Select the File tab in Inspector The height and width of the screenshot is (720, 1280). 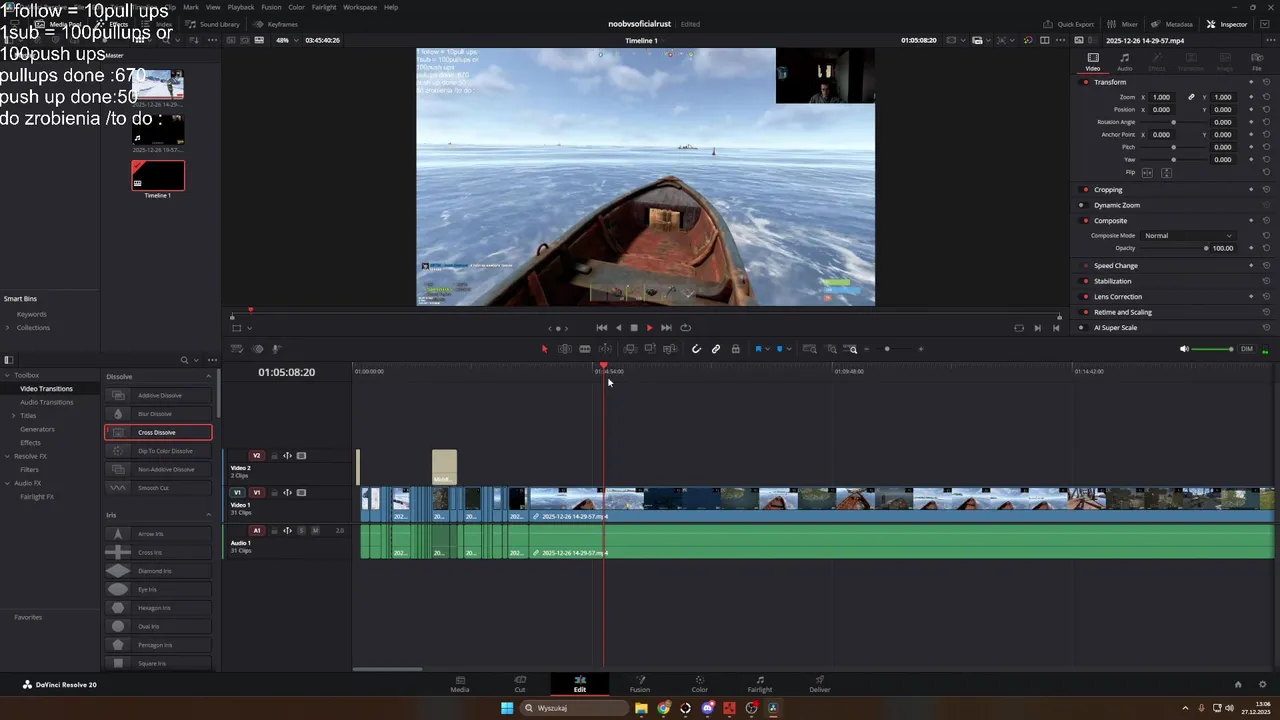(x=1257, y=62)
